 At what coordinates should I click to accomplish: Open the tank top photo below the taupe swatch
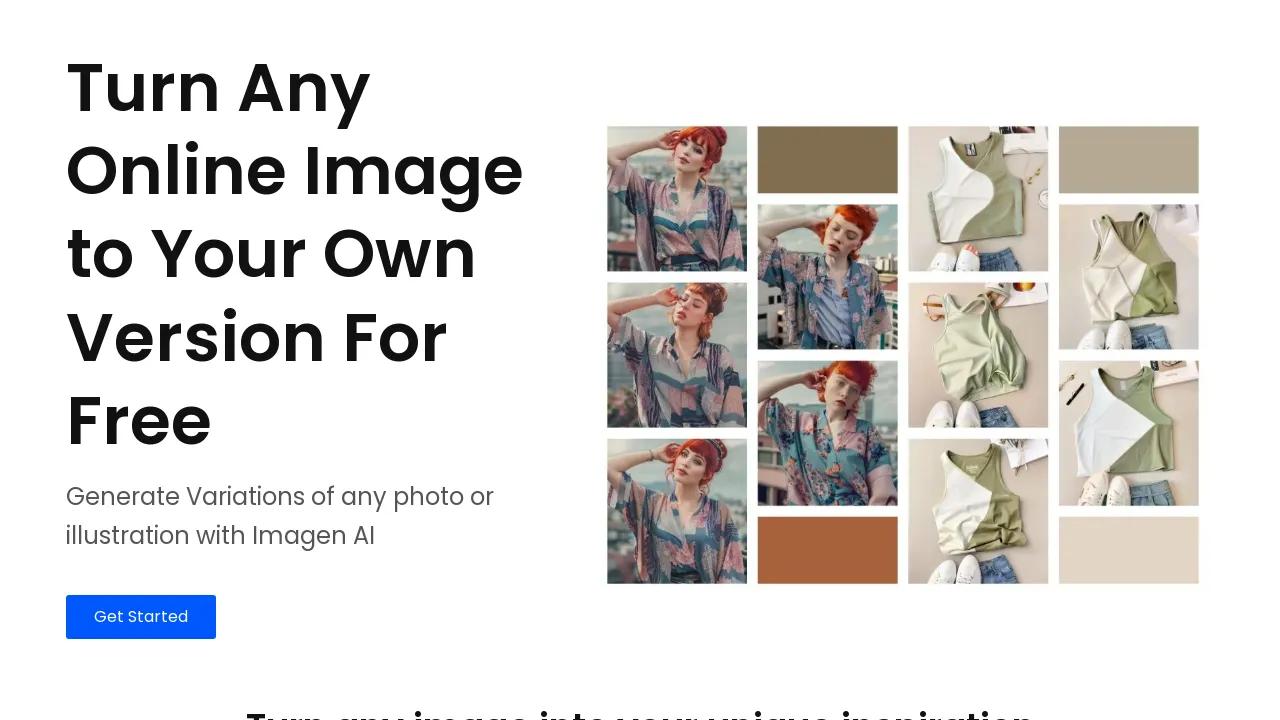click(x=1128, y=277)
